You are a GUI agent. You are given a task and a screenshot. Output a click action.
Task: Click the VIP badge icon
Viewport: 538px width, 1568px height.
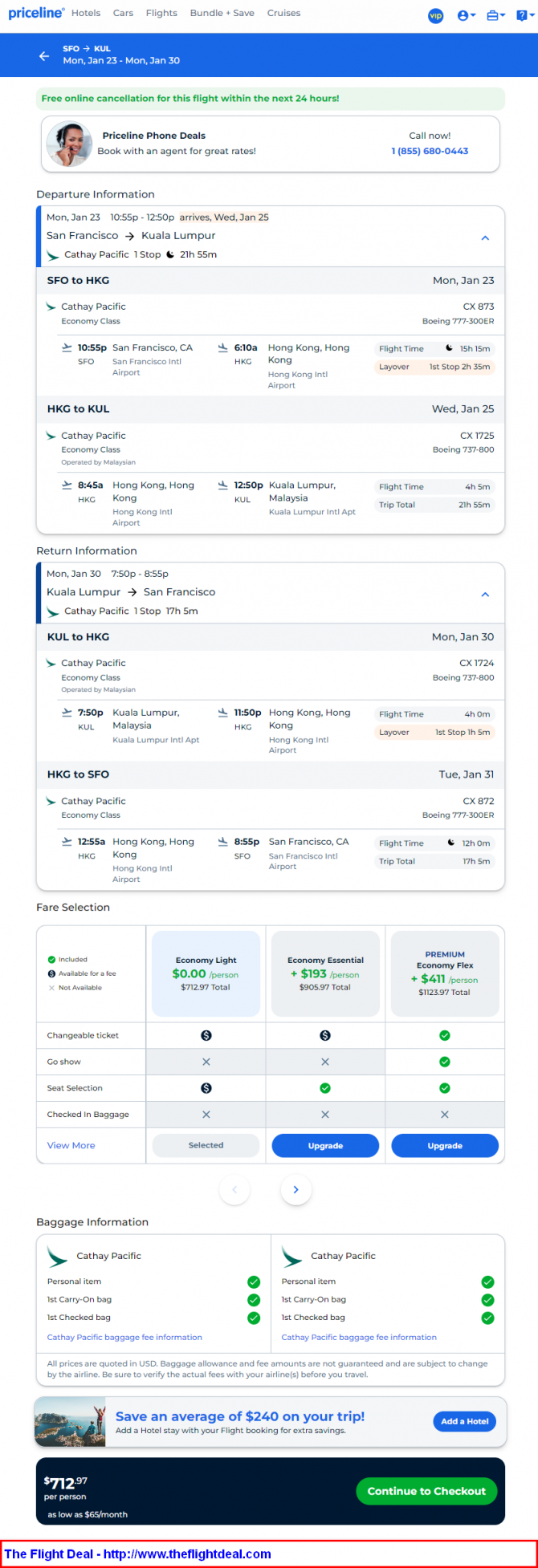tap(435, 15)
